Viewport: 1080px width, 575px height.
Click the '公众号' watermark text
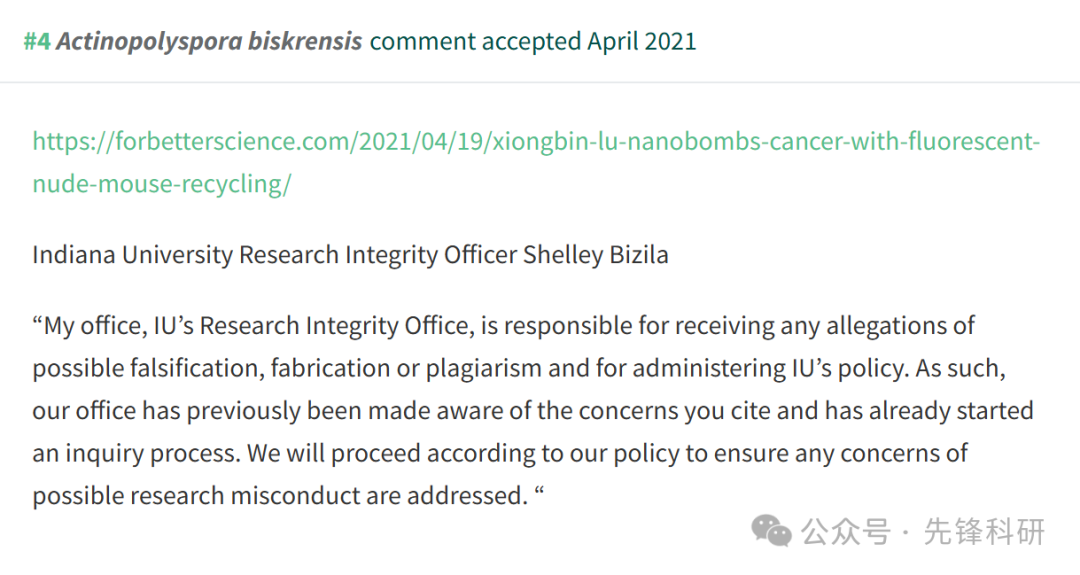pyautogui.click(x=846, y=532)
